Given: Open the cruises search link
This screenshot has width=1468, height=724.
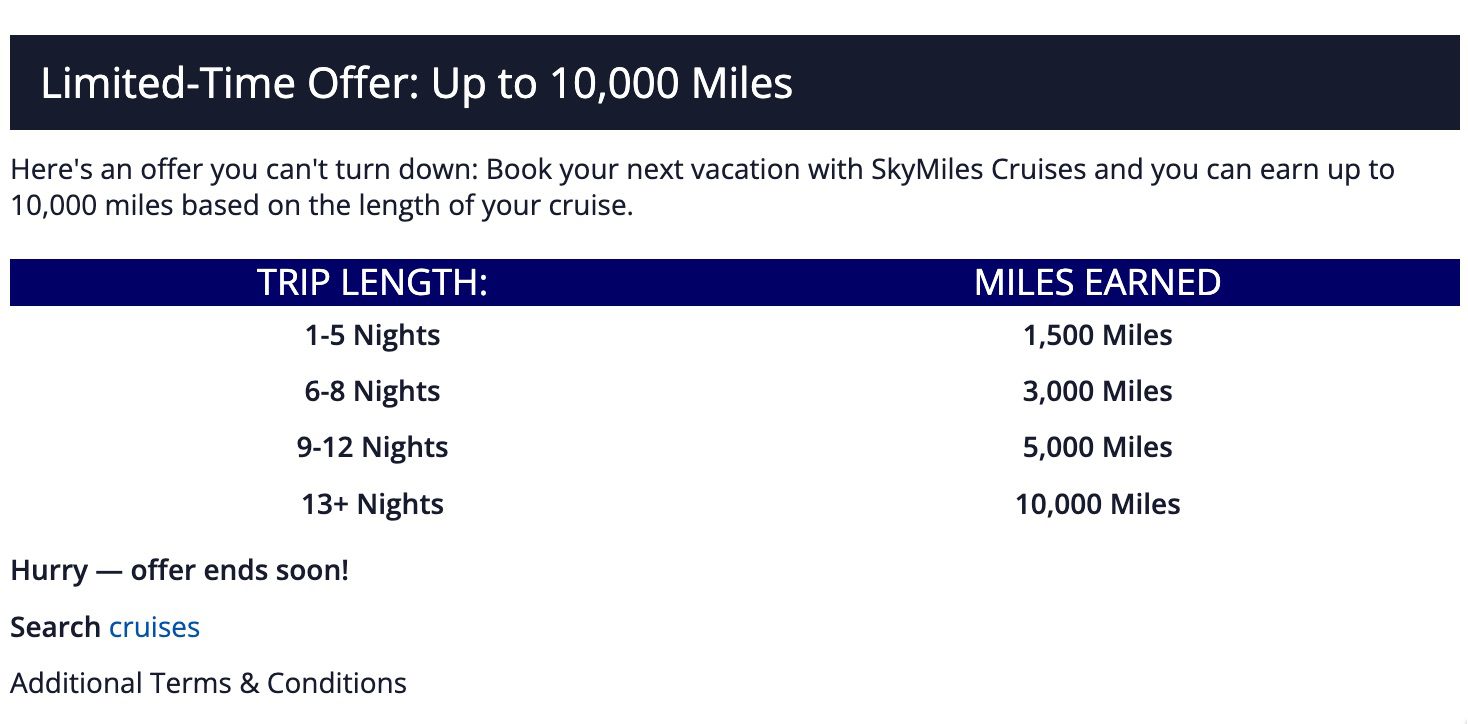Looking at the screenshot, I should coord(154,627).
